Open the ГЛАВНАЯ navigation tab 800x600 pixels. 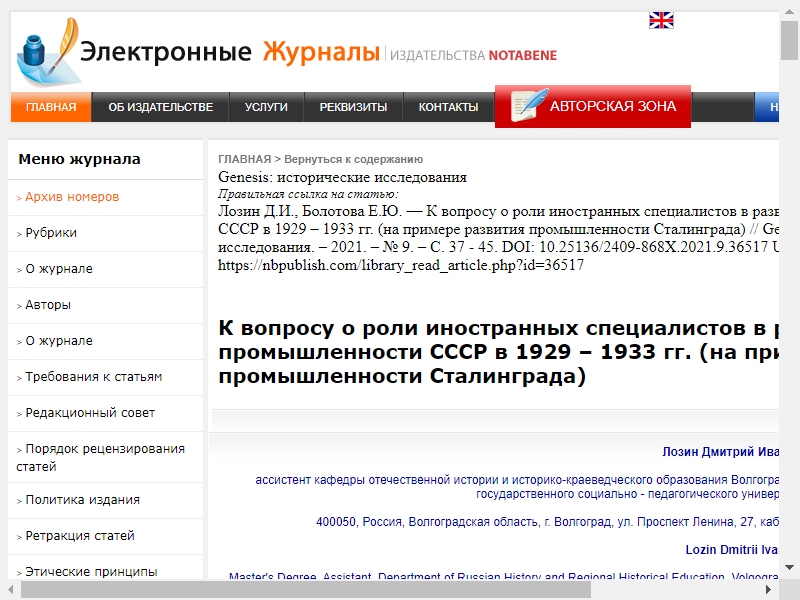[51, 107]
